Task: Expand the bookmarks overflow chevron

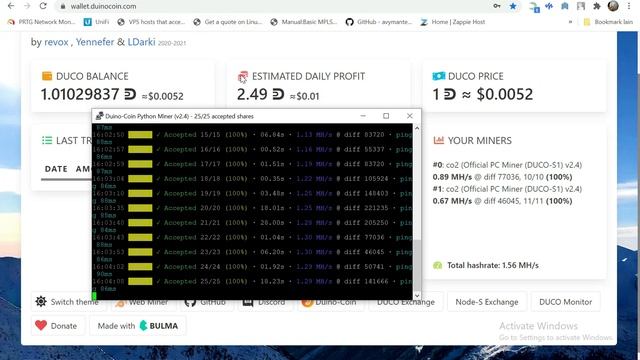Action: tap(570, 22)
